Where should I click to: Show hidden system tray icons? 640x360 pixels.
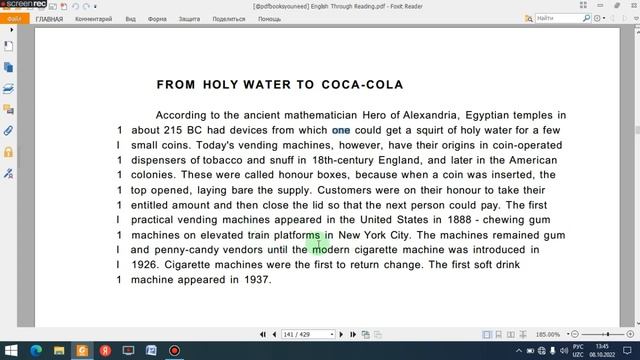click(x=519, y=351)
